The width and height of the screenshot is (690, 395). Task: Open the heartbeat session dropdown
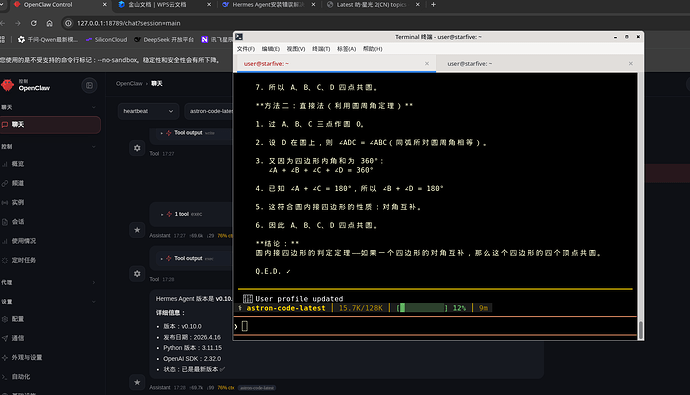pos(148,111)
